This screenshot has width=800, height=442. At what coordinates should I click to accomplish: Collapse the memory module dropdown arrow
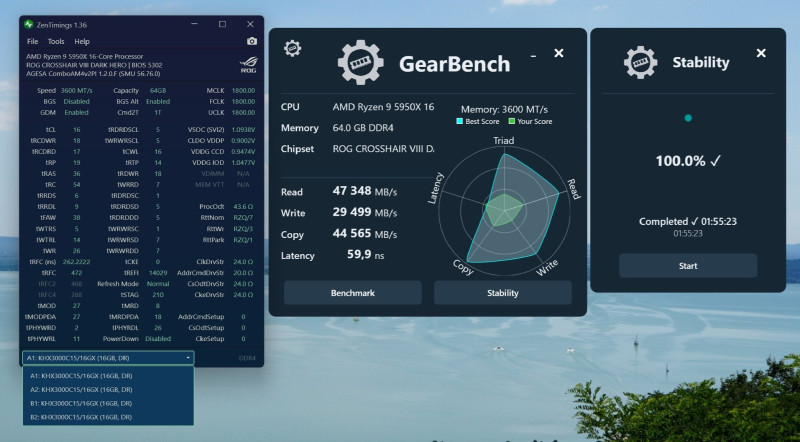click(x=188, y=358)
